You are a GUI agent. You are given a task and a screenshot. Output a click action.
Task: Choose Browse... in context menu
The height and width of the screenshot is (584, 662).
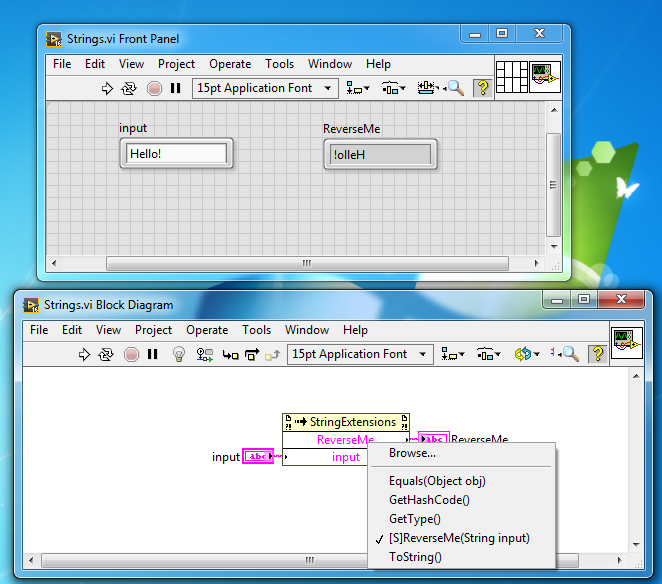461,453
